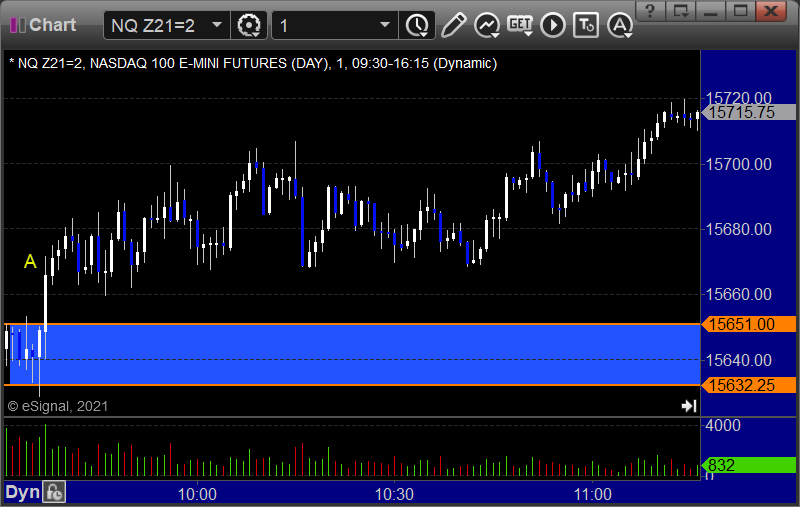
Task: Click the 15680.00 price axis label
Action: (738, 229)
